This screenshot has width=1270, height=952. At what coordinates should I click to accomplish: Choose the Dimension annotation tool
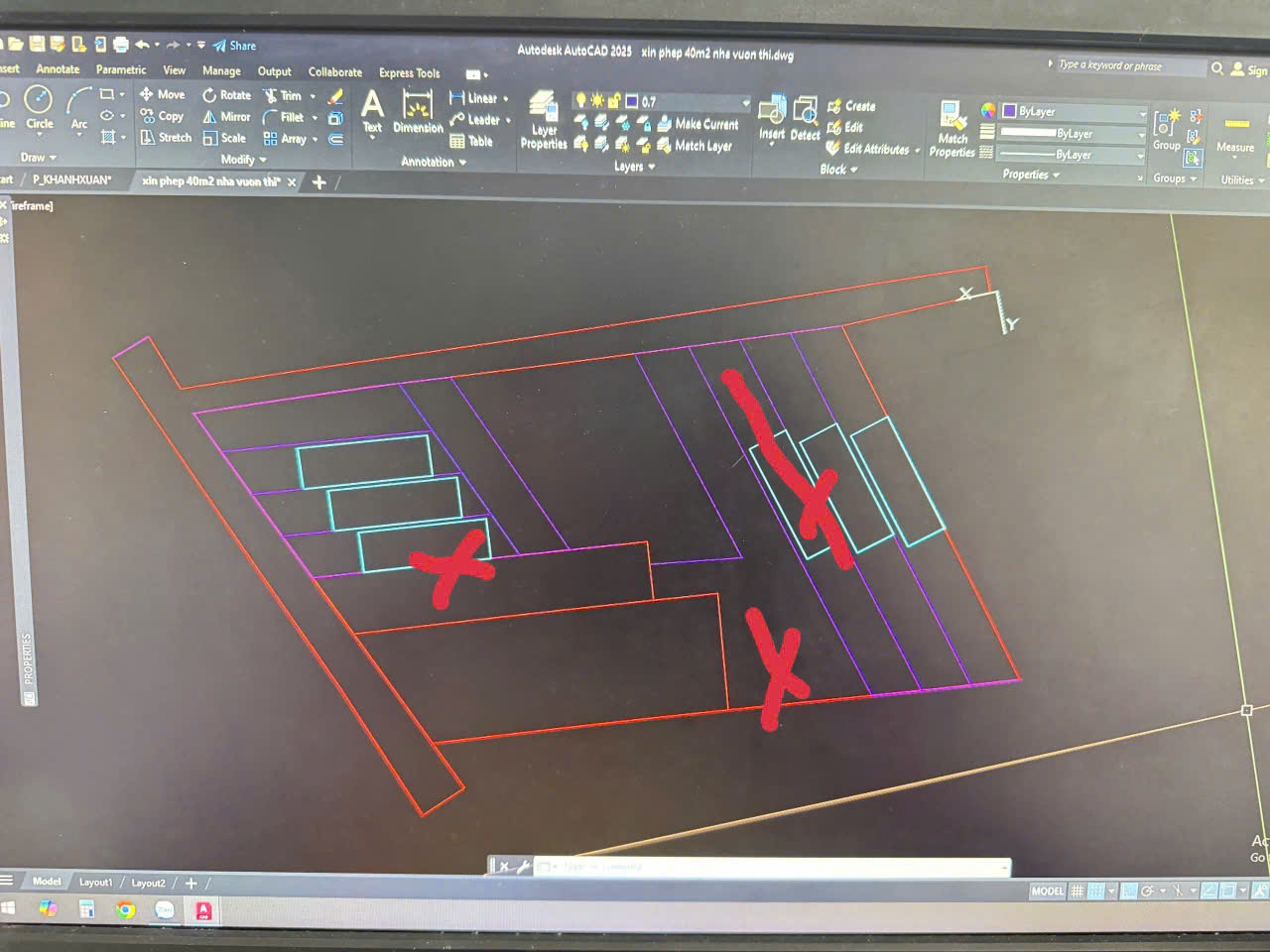(418, 111)
